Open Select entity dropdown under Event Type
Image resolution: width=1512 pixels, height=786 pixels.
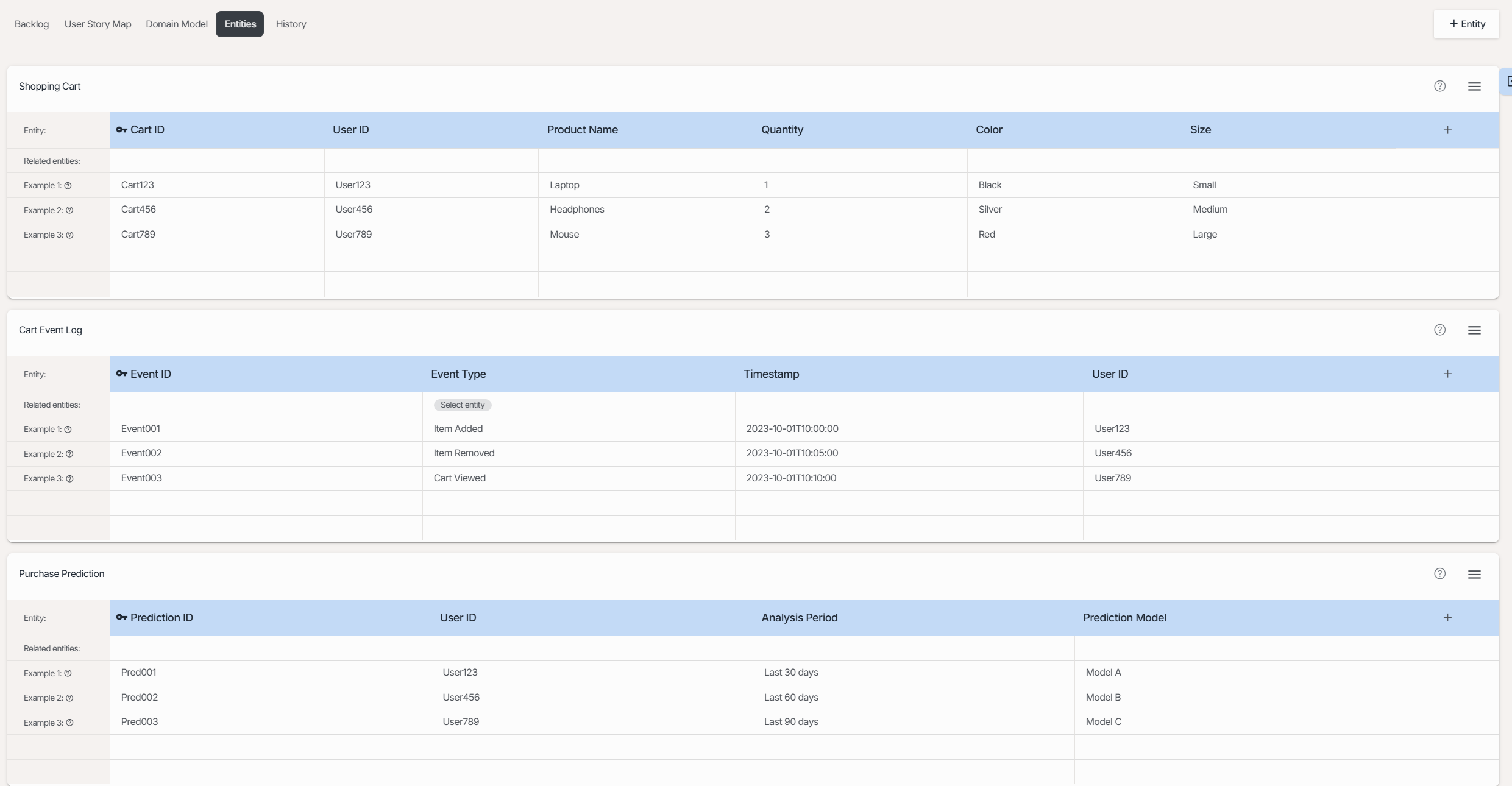coord(462,405)
